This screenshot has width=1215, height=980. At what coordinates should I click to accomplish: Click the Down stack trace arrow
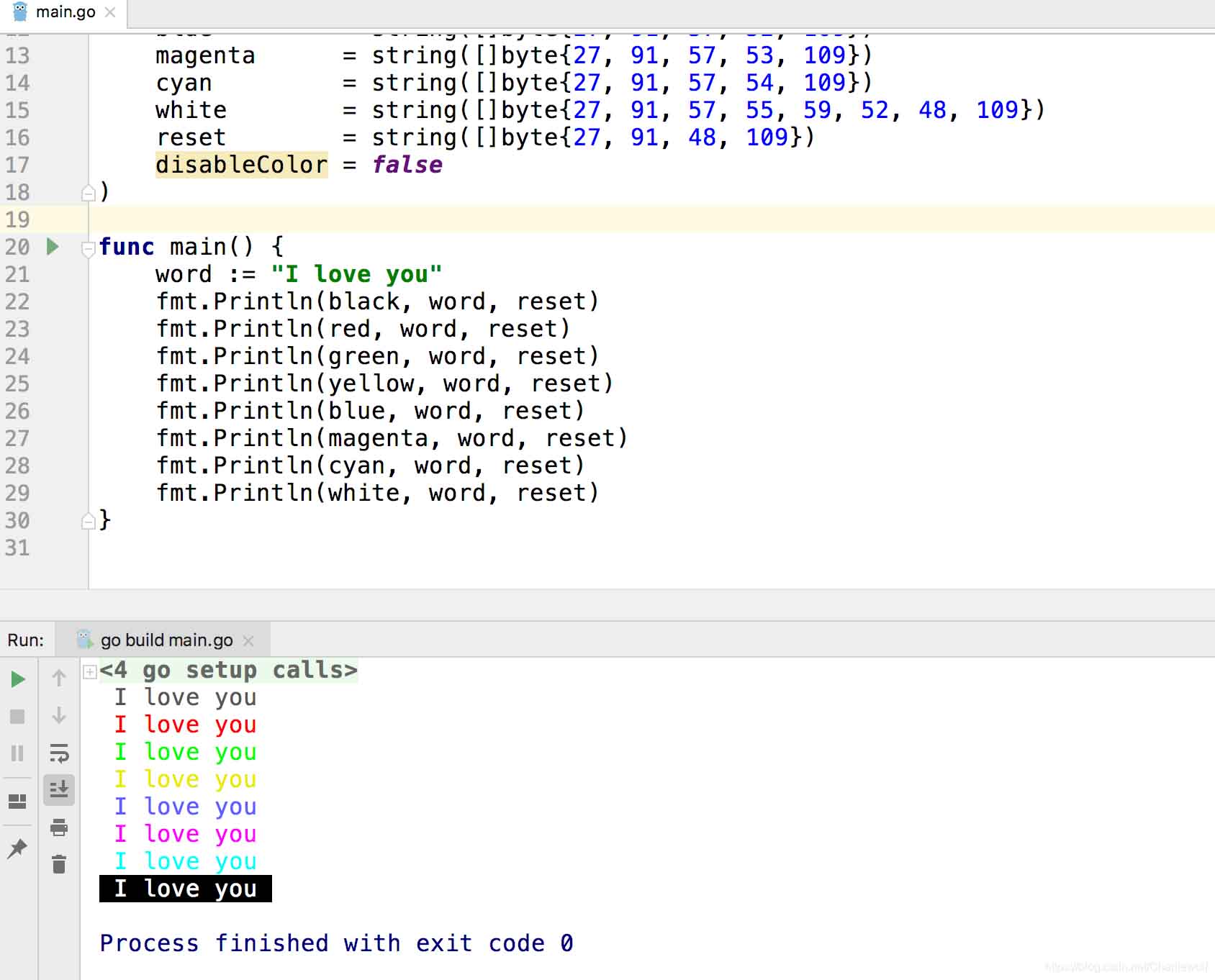click(x=59, y=715)
